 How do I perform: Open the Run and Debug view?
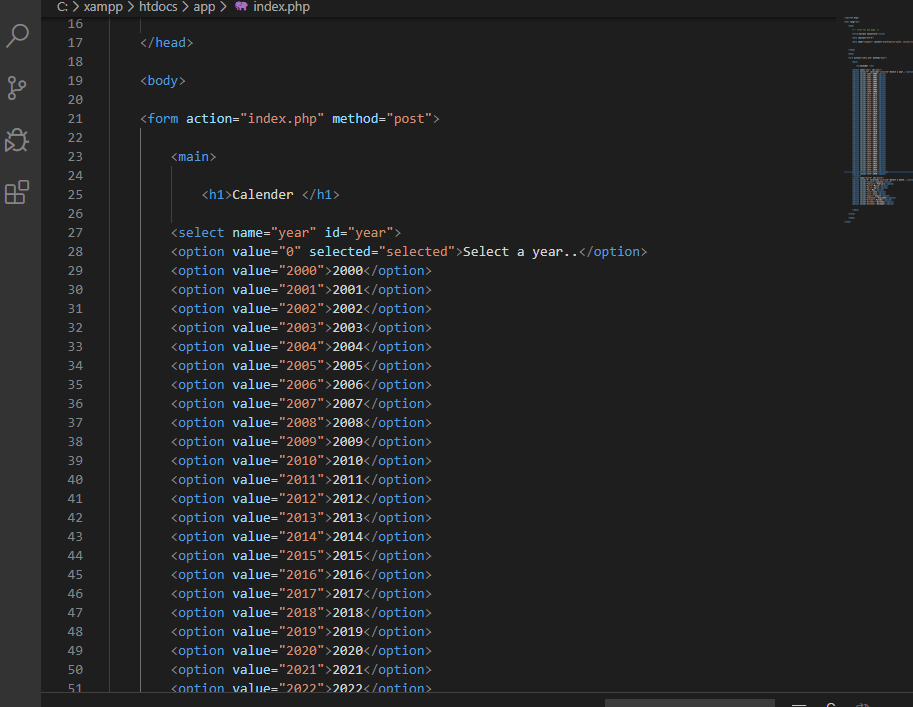coord(16,140)
